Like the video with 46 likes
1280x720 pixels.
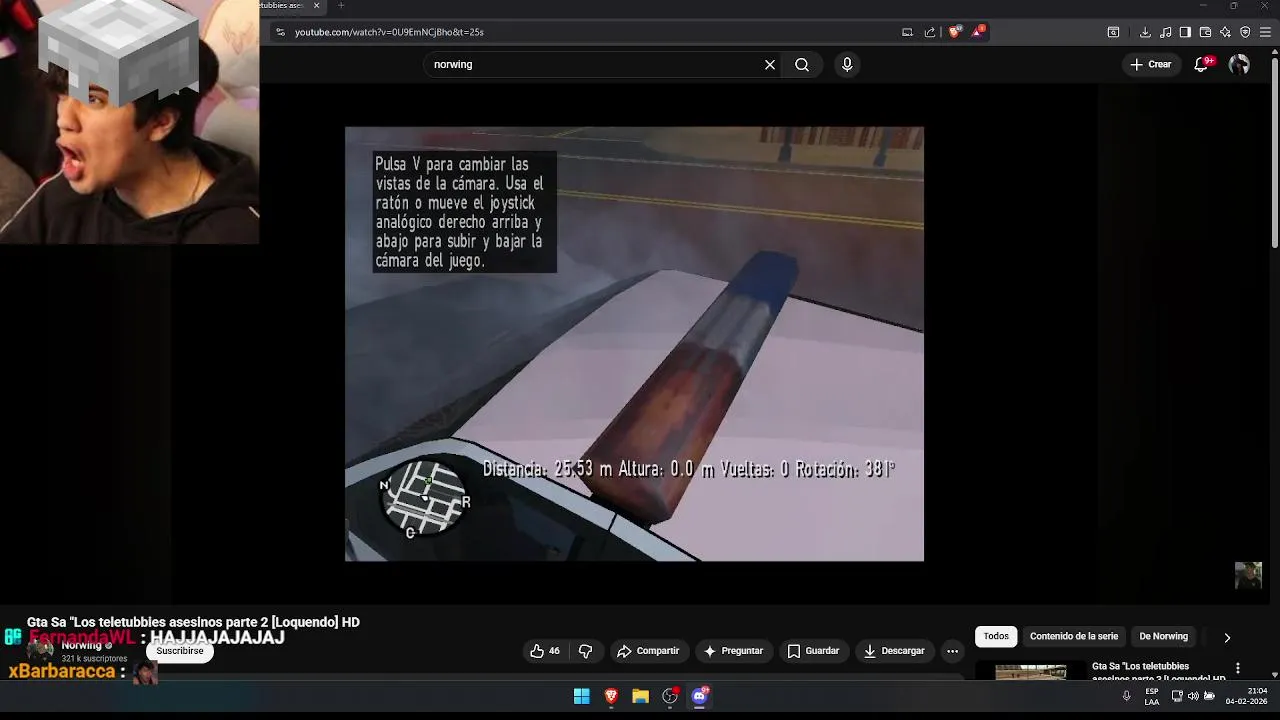click(545, 651)
